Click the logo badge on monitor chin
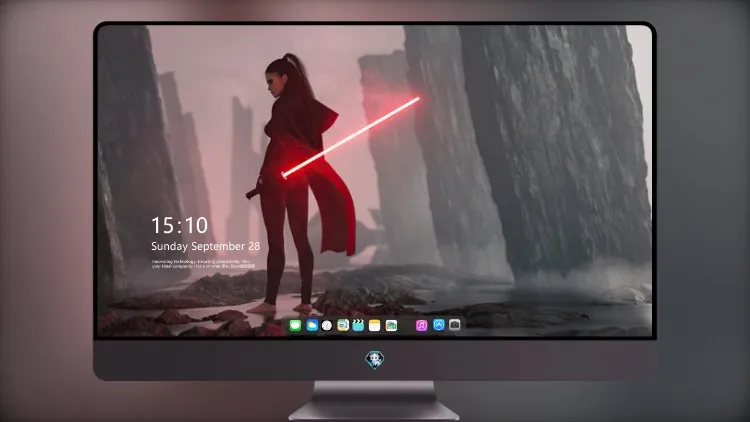The image size is (750, 422). [x=375, y=359]
